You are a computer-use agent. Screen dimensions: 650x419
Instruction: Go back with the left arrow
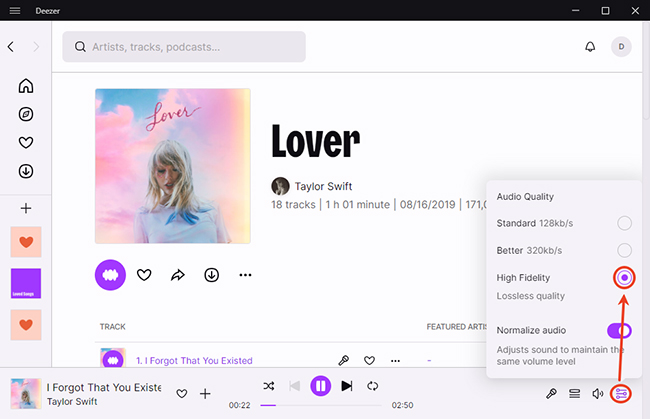(x=11, y=47)
